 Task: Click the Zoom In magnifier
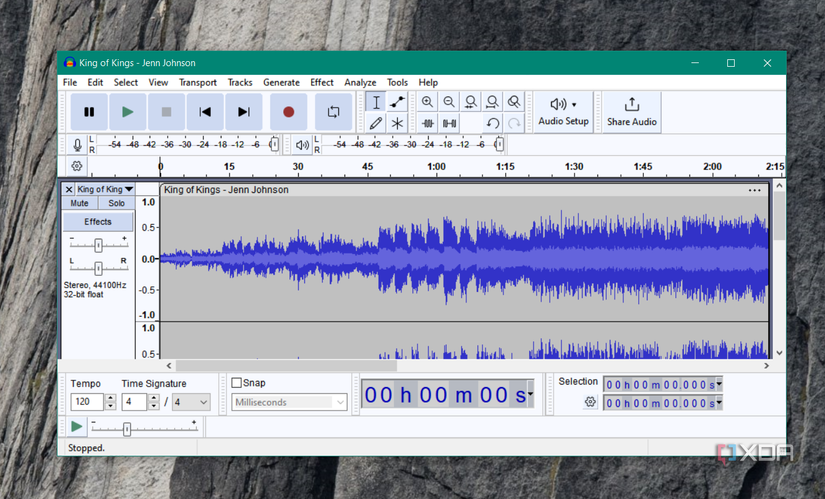click(427, 102)
